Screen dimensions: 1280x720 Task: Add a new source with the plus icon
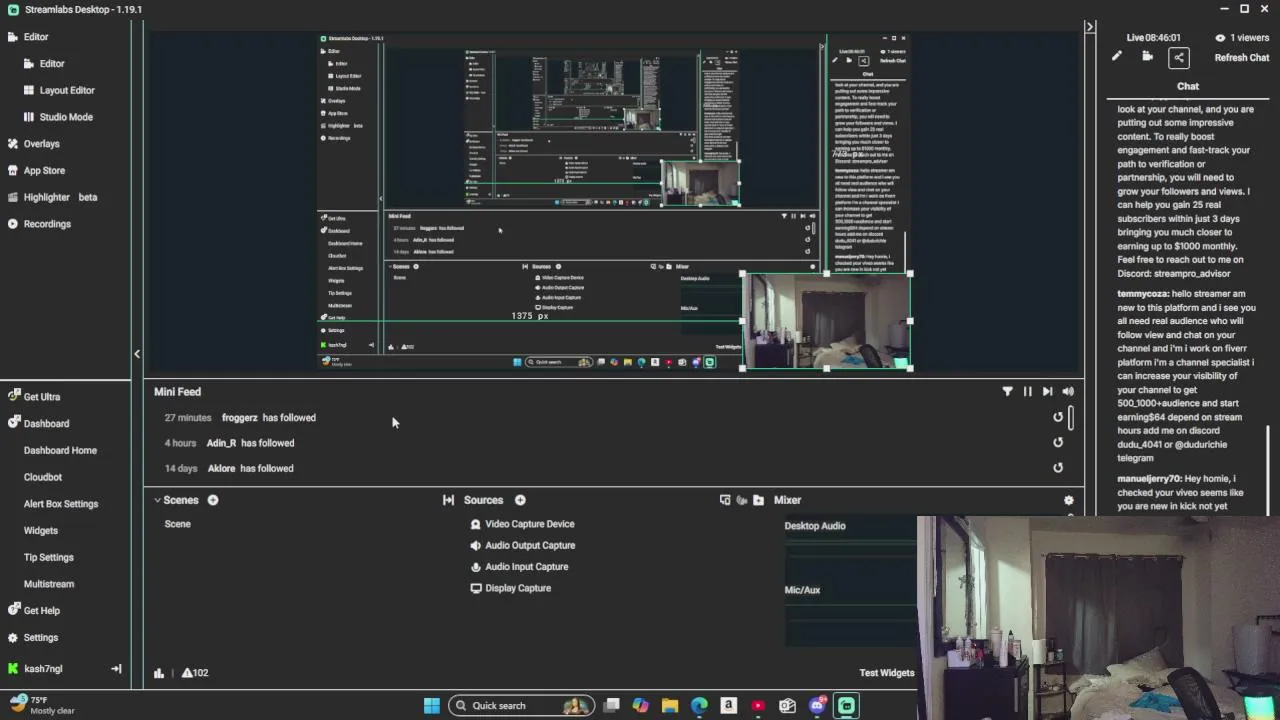pos(520,500)
